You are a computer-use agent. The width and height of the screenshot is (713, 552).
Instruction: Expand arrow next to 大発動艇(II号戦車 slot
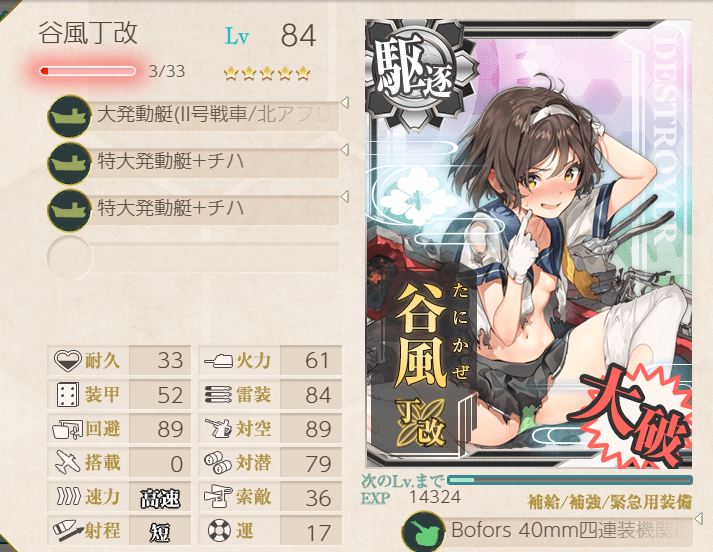[345, 103]
